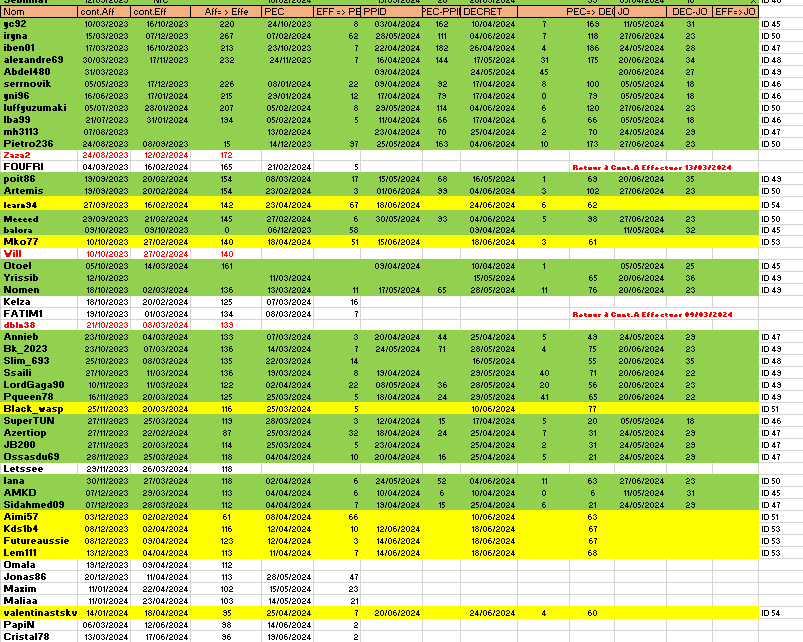Click the red "Zaza2" name cell
The width and height of the screenshot is (803, 642).
(x=39, y=155)
